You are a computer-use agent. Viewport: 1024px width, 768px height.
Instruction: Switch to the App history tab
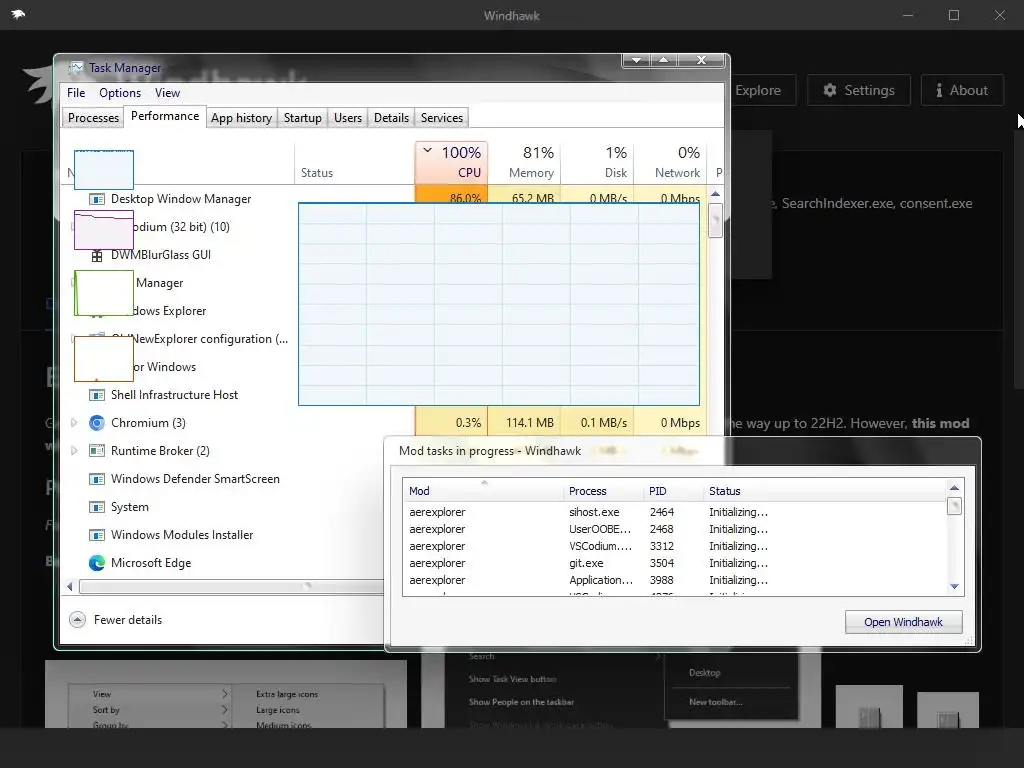[241, 118]
